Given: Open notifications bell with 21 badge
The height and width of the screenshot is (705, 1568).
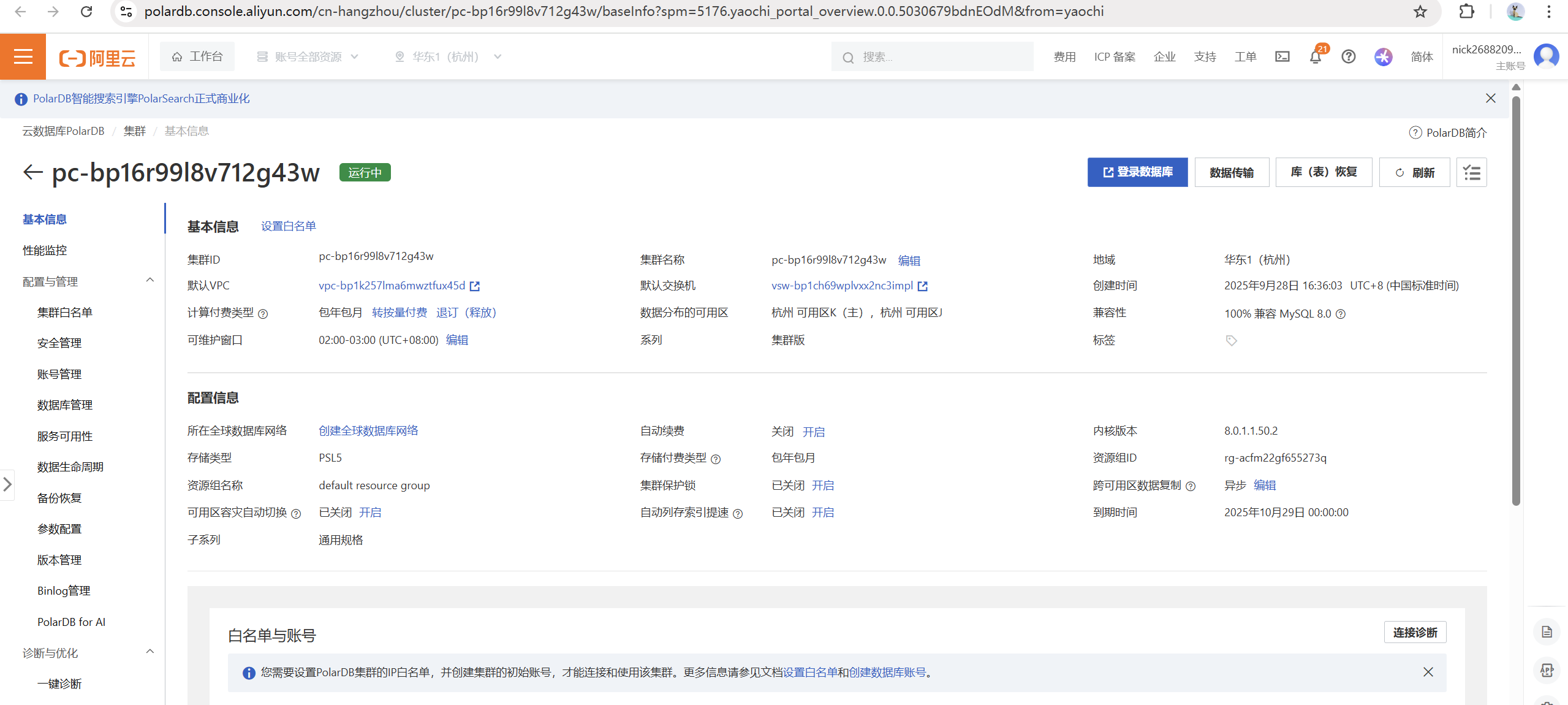Looking at the screenshot, I should tap(1315, 57).
